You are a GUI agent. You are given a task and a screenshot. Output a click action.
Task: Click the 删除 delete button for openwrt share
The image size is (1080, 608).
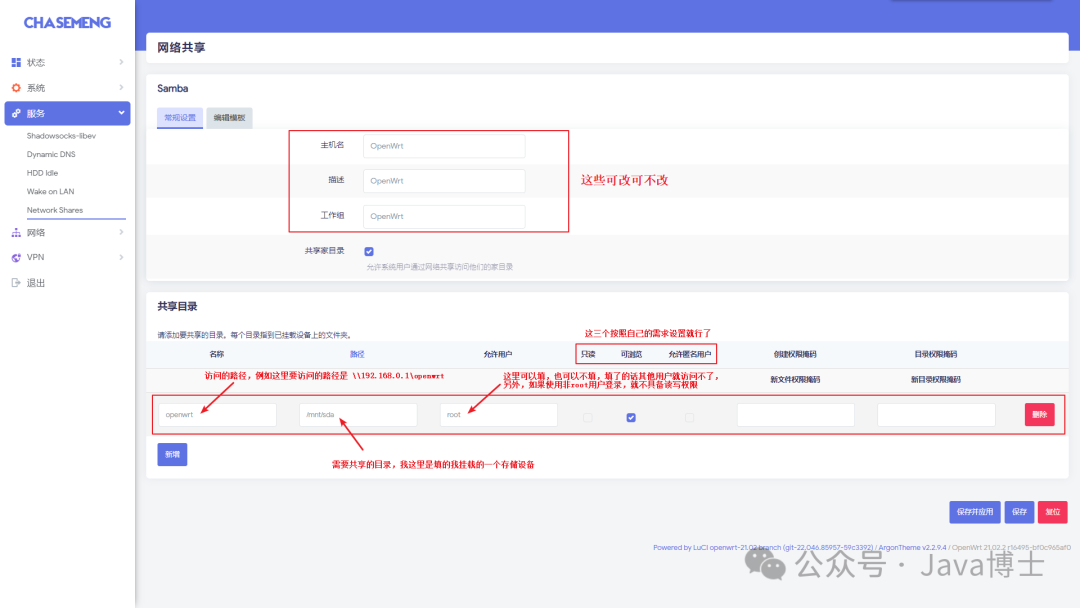1039,414
